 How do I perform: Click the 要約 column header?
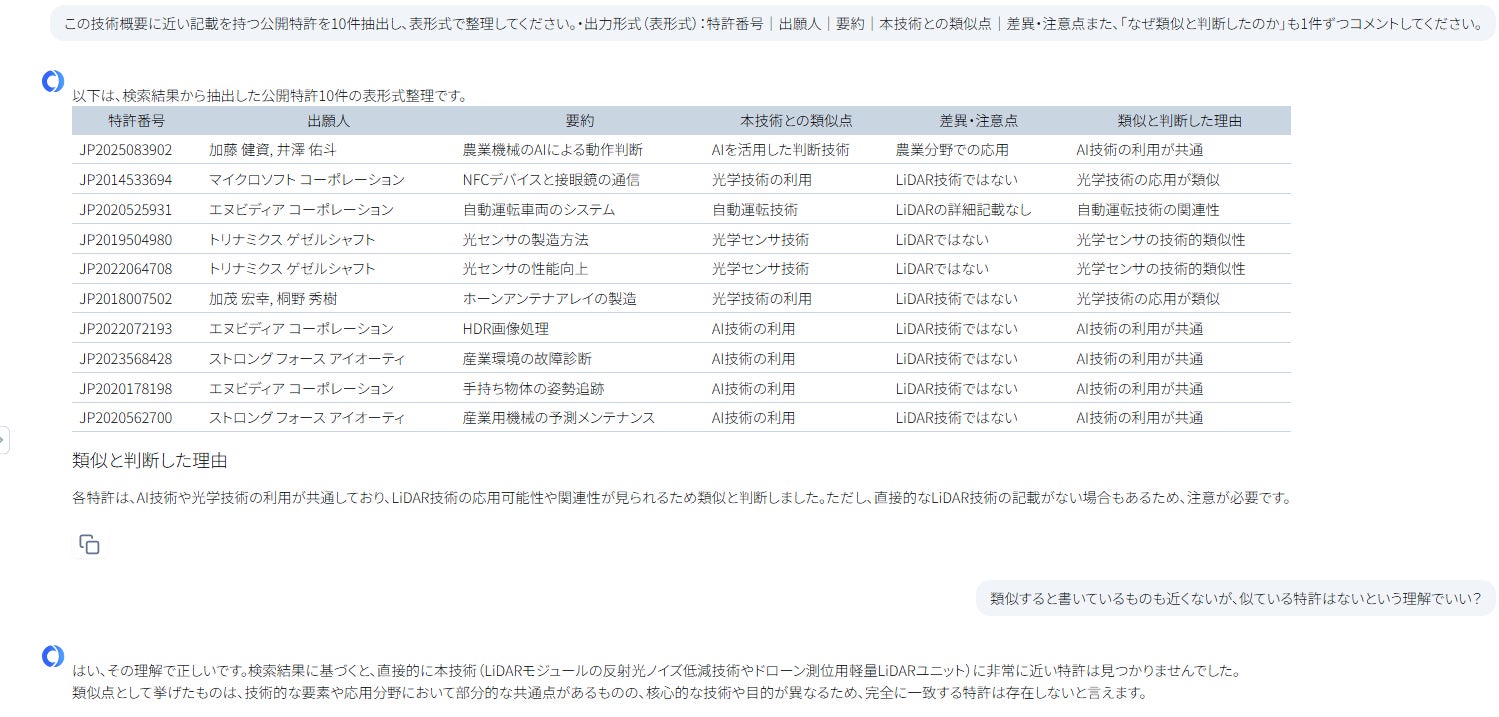580,120
